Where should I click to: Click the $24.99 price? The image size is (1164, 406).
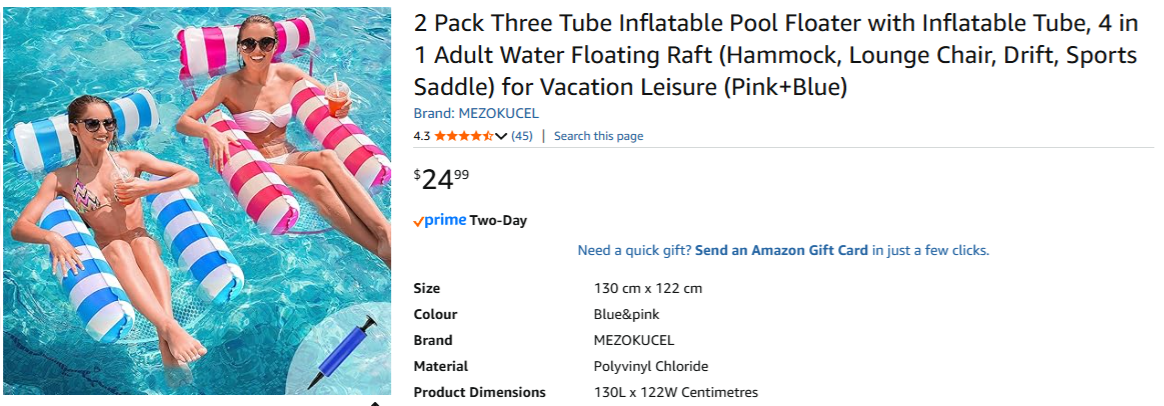pos(441,179)
